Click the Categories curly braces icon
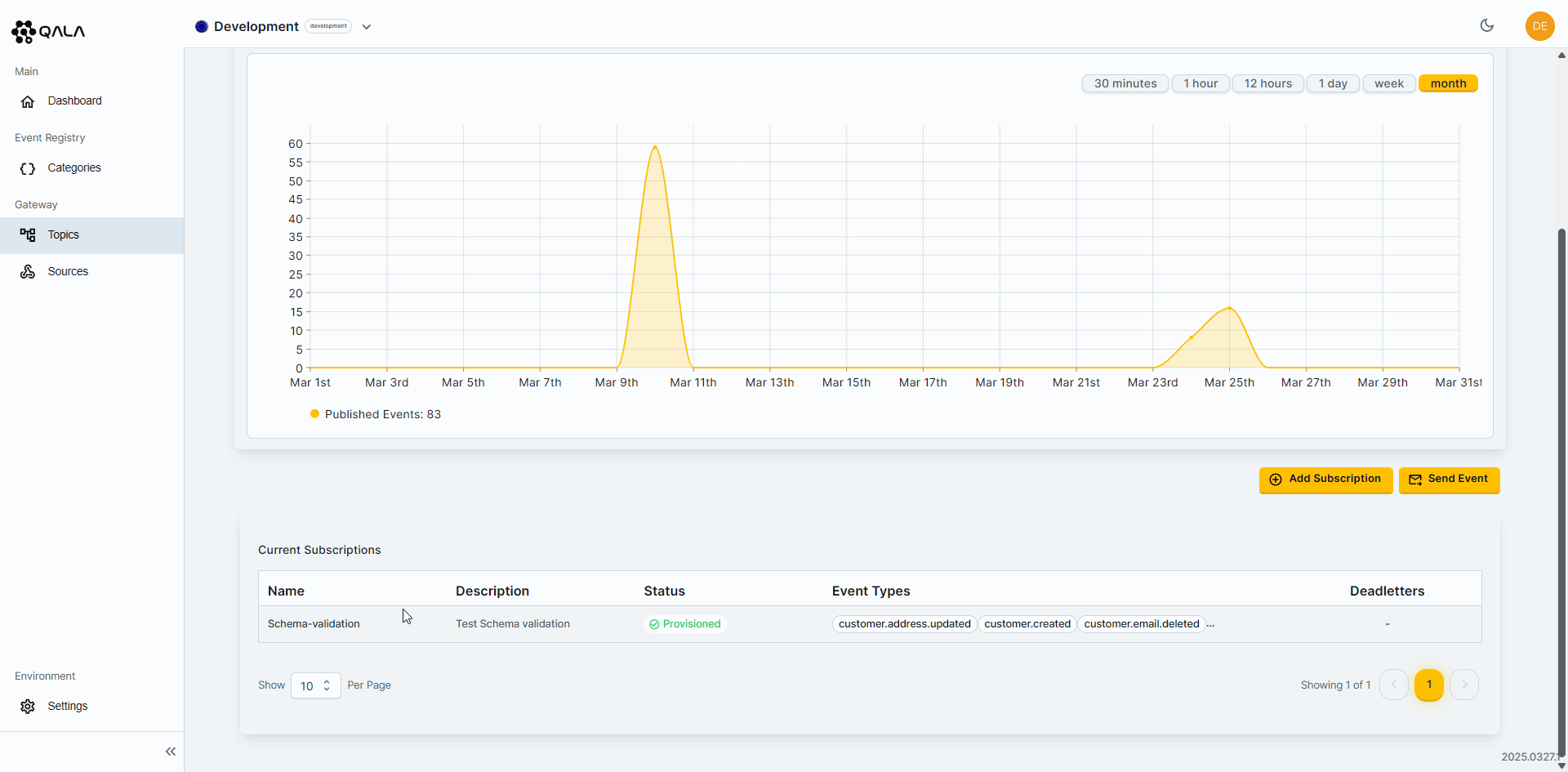 28,168
